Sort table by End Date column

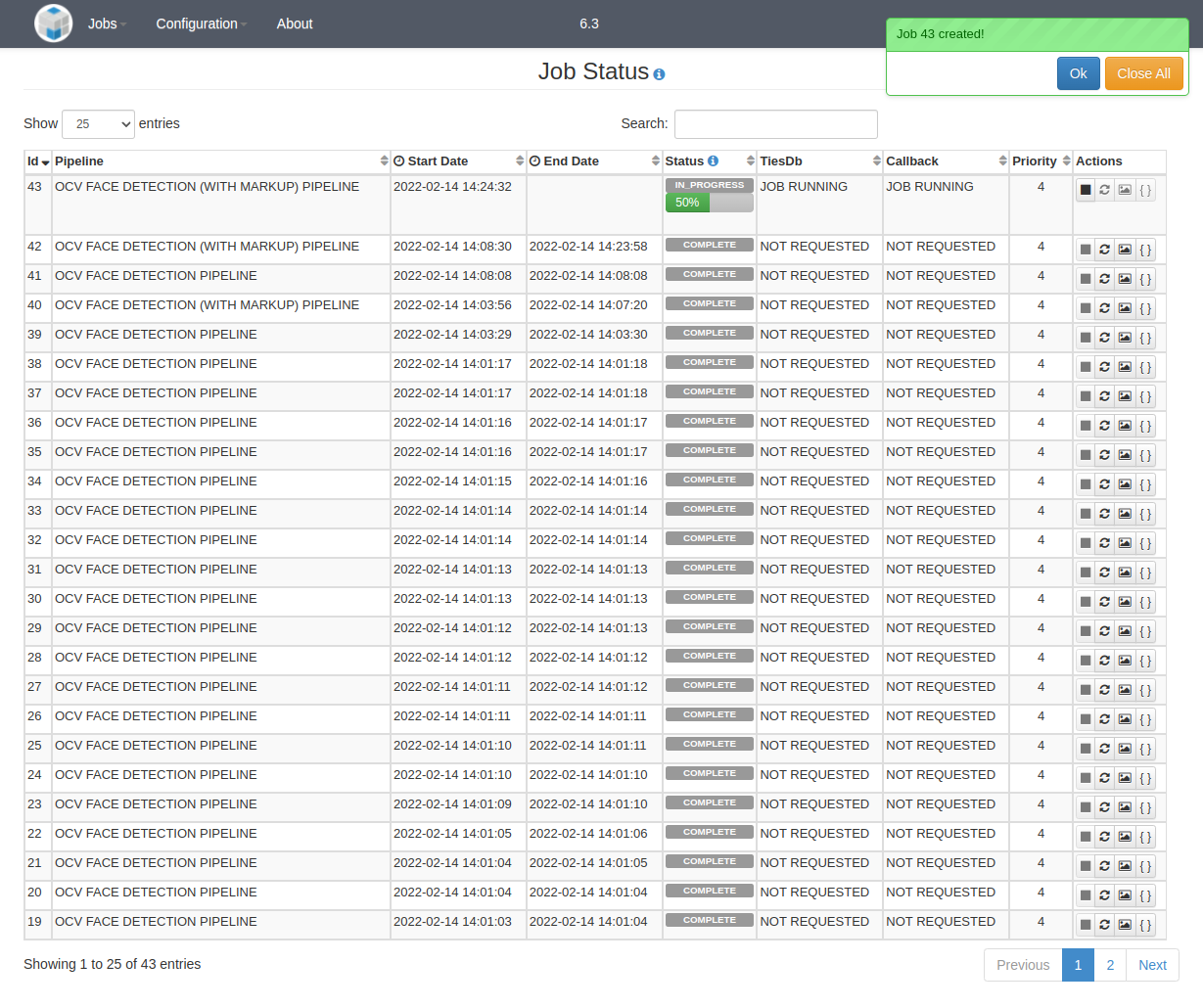594,161
